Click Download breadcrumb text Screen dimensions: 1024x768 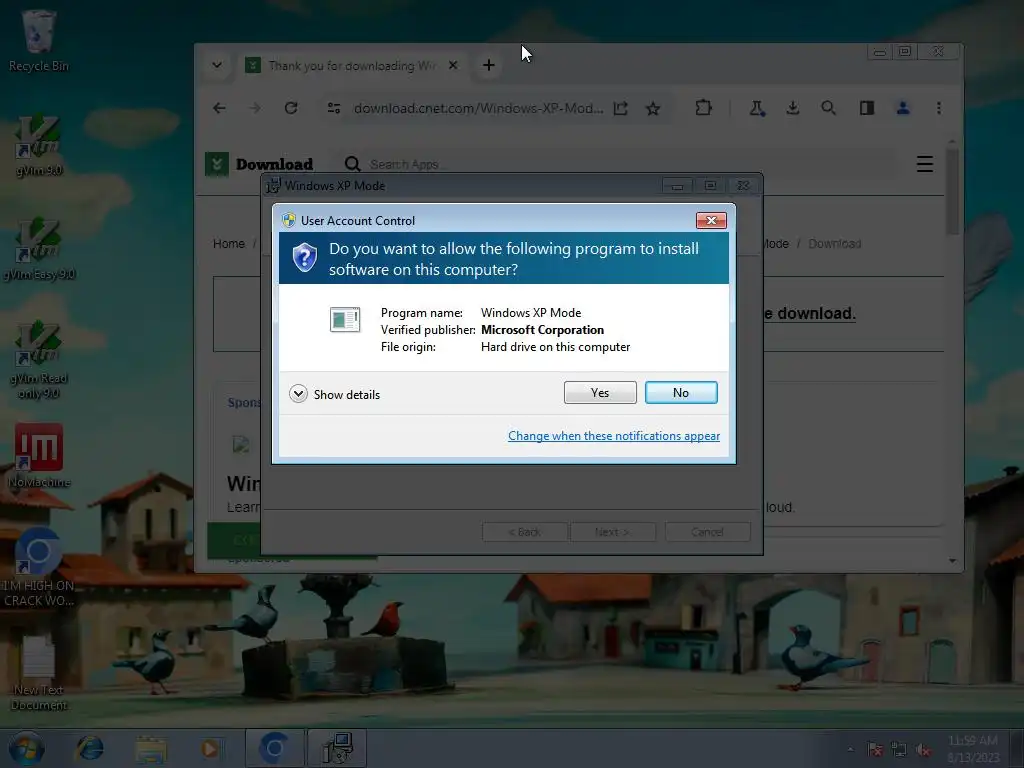click(x=835, y=244)
